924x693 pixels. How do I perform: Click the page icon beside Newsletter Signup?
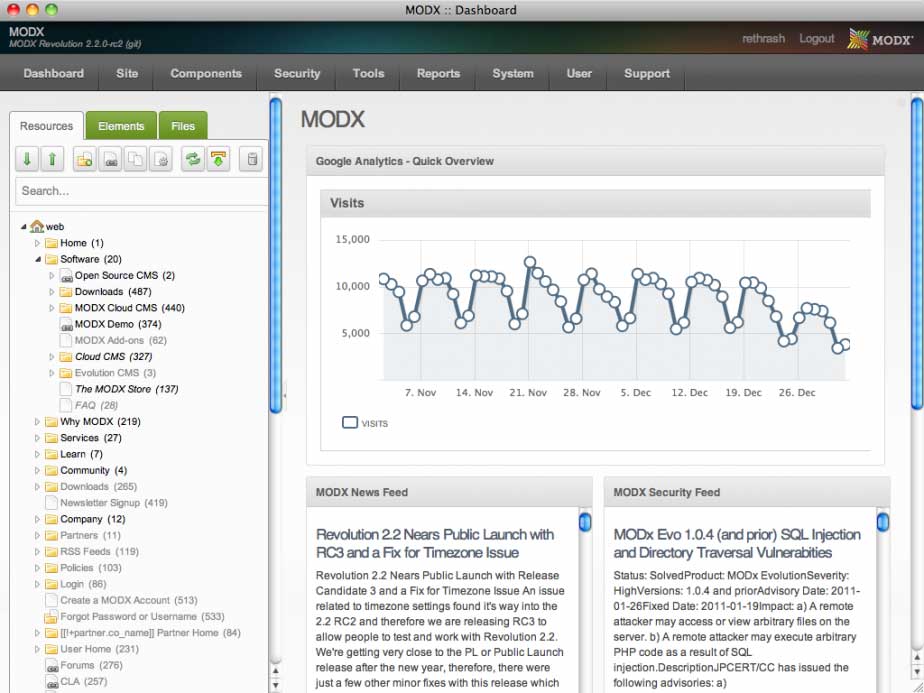click(52, 503)
